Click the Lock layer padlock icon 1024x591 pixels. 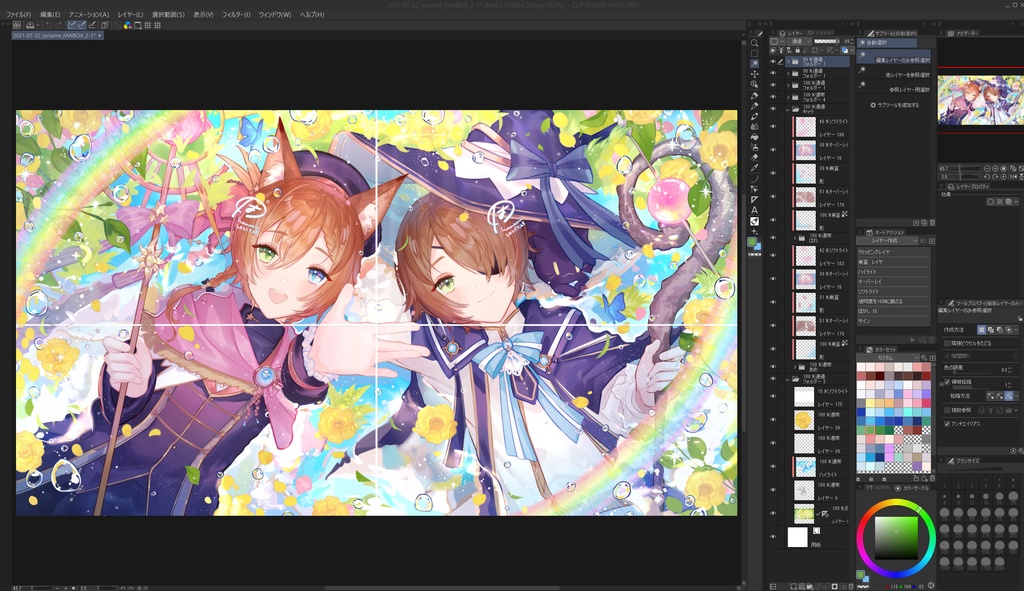click(x=797, y=50)
